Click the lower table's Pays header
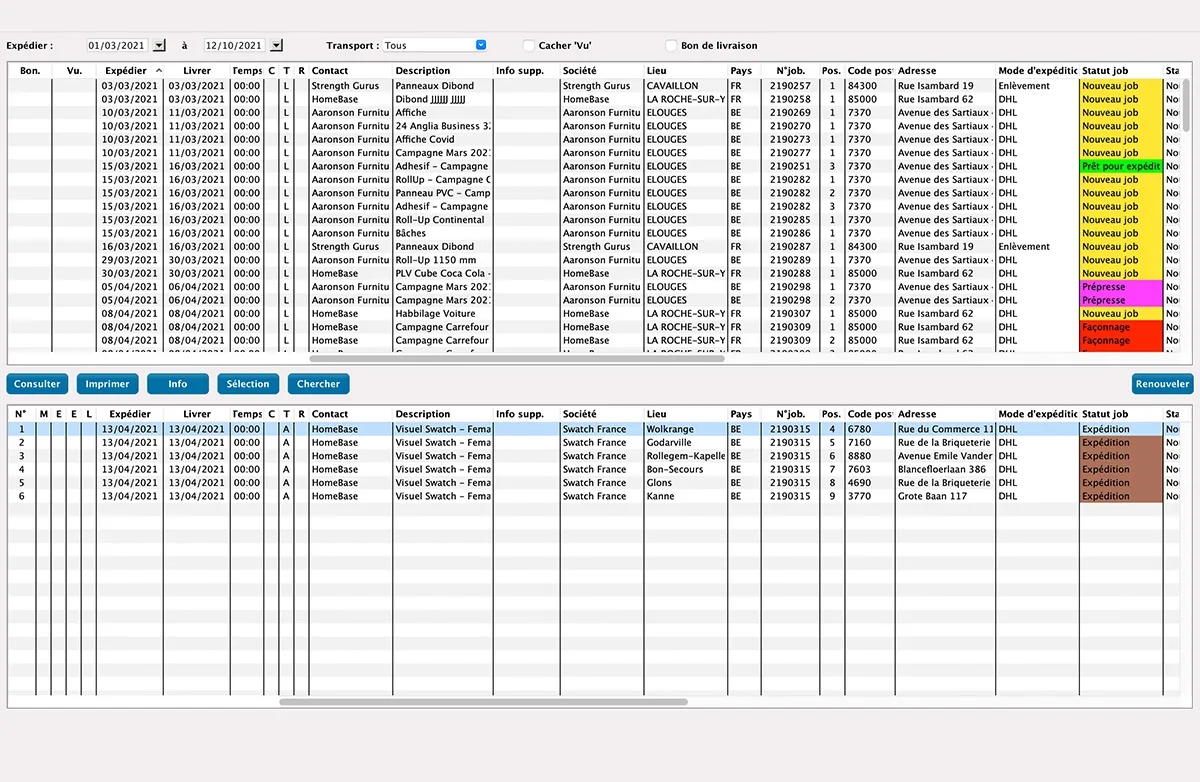The height and width of the screenshot is (782, 1200). 744,414
